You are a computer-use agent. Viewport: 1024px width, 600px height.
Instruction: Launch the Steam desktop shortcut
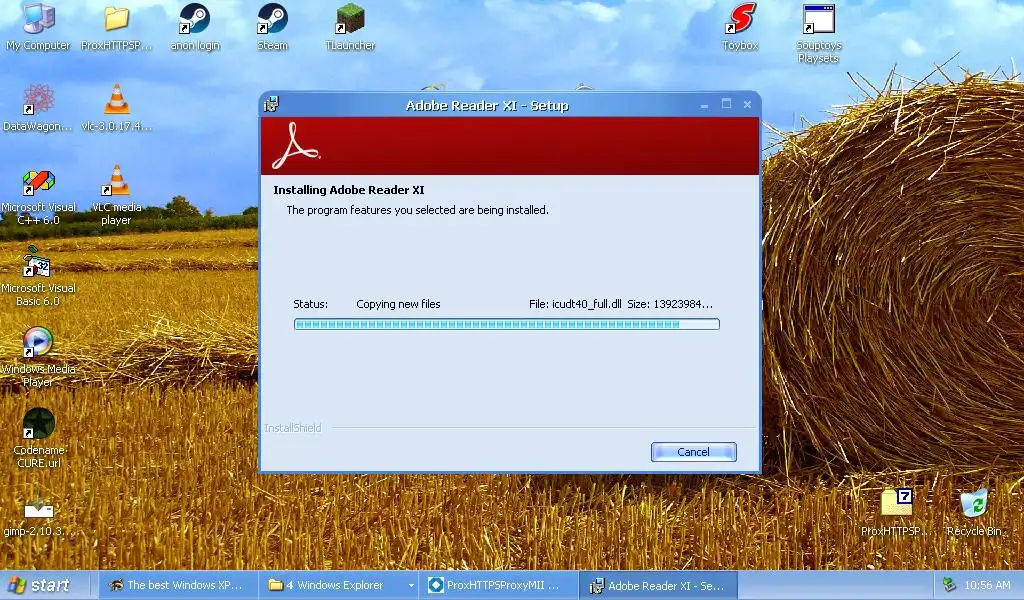click(272, 26)
